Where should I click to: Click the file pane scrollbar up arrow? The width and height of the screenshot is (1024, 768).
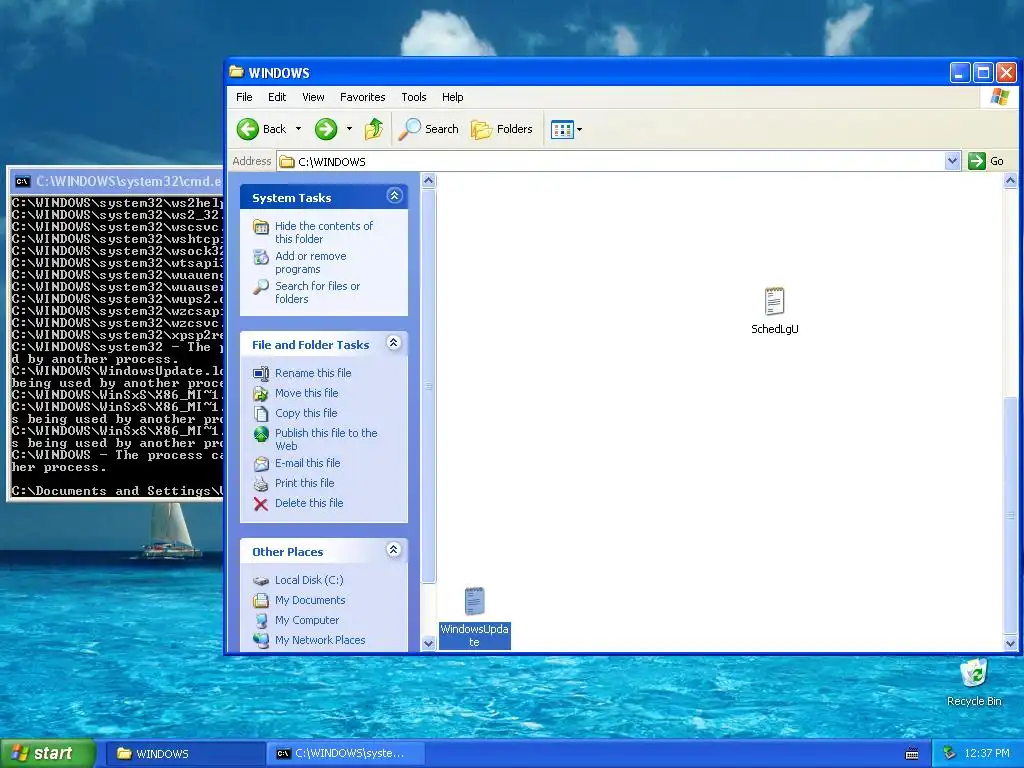1010,180
